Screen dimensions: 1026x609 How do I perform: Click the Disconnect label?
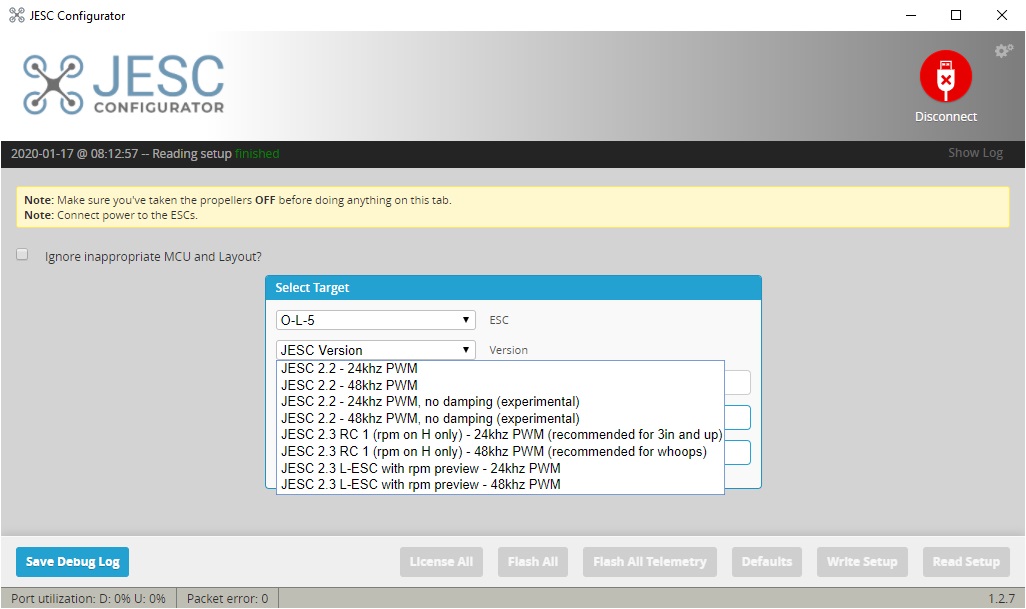coord(946,116)
